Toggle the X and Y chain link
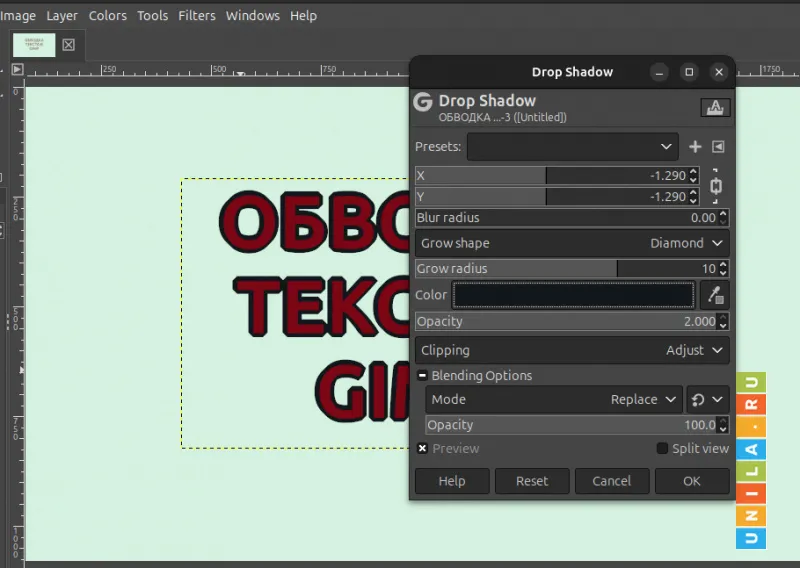The image size is (800, 568). [716, 186]
